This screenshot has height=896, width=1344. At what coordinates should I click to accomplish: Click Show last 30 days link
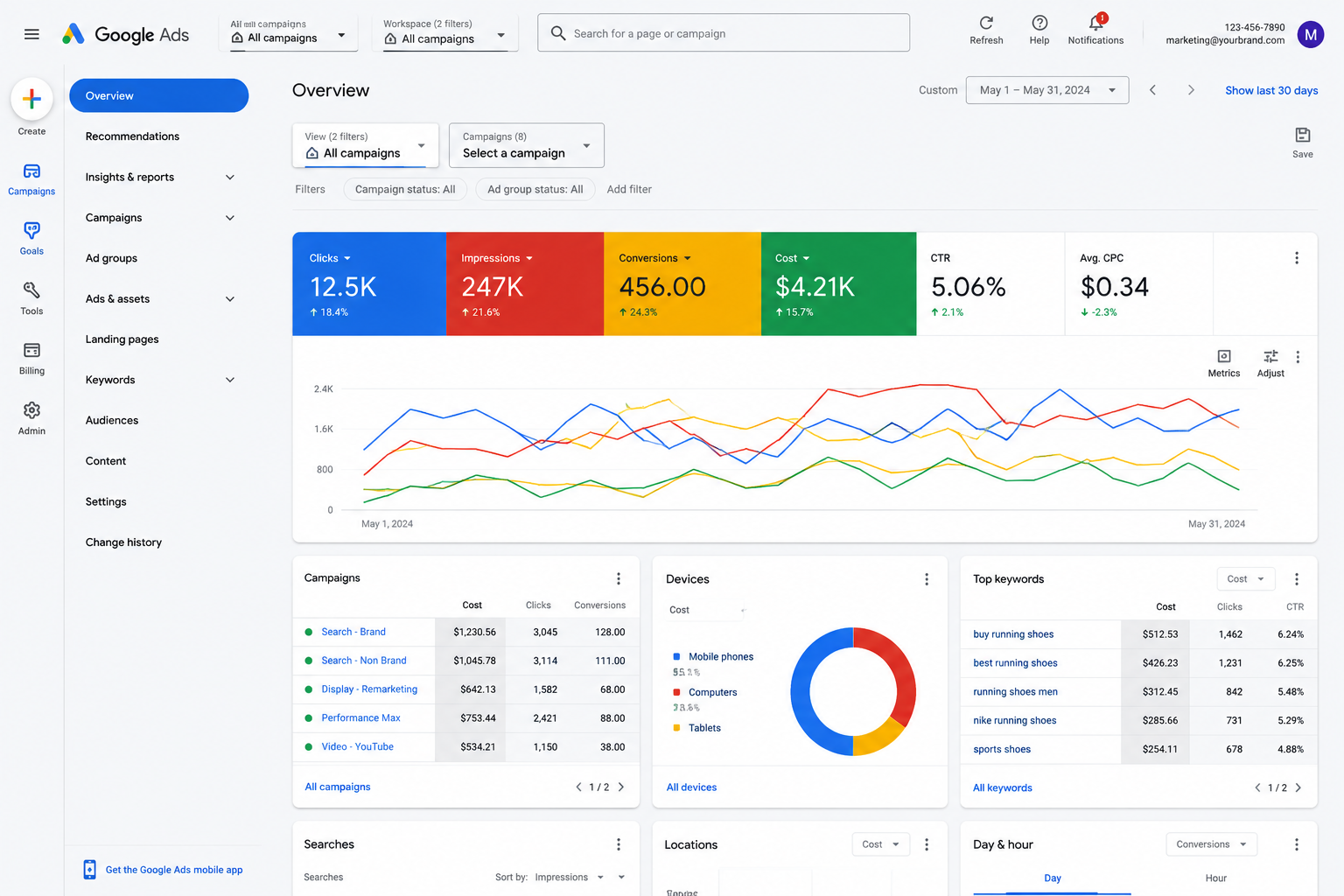(x=1271, y=90)
